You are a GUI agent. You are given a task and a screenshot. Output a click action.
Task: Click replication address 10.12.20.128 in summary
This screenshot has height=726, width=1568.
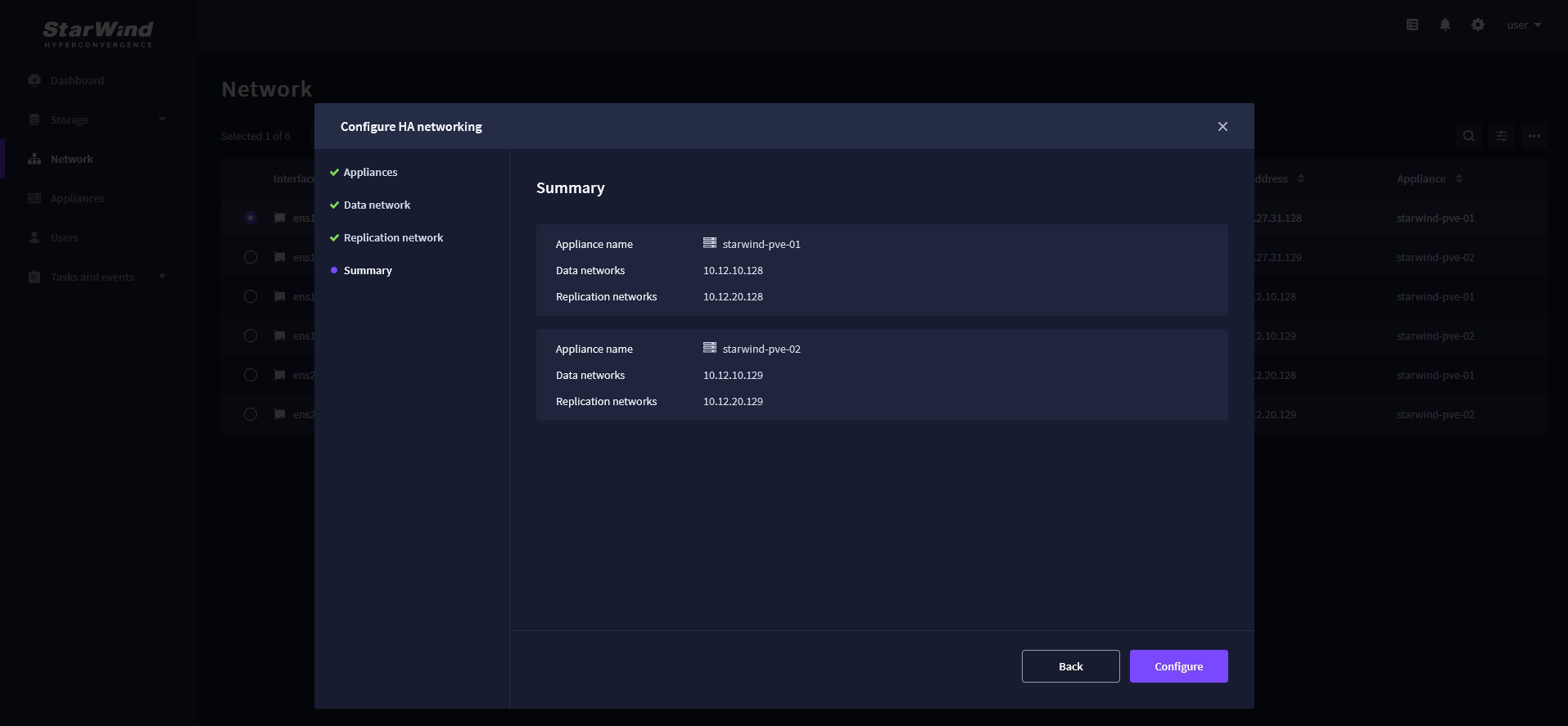733,296
